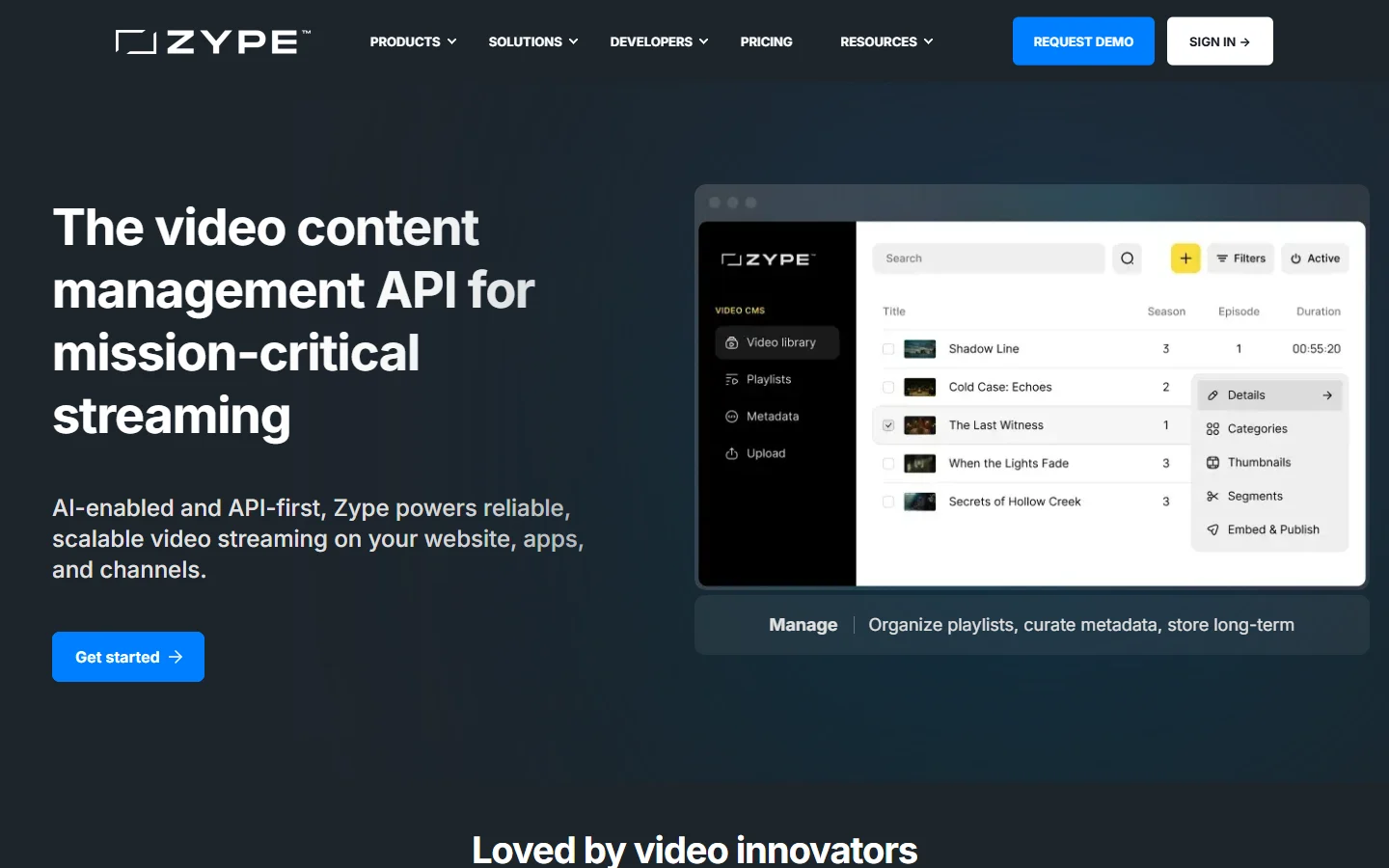This screenshot has height=868, width=1389.
Task: Click the Secrets of Hollow Creek thumbnail
Action: click(x=919, y=502)
